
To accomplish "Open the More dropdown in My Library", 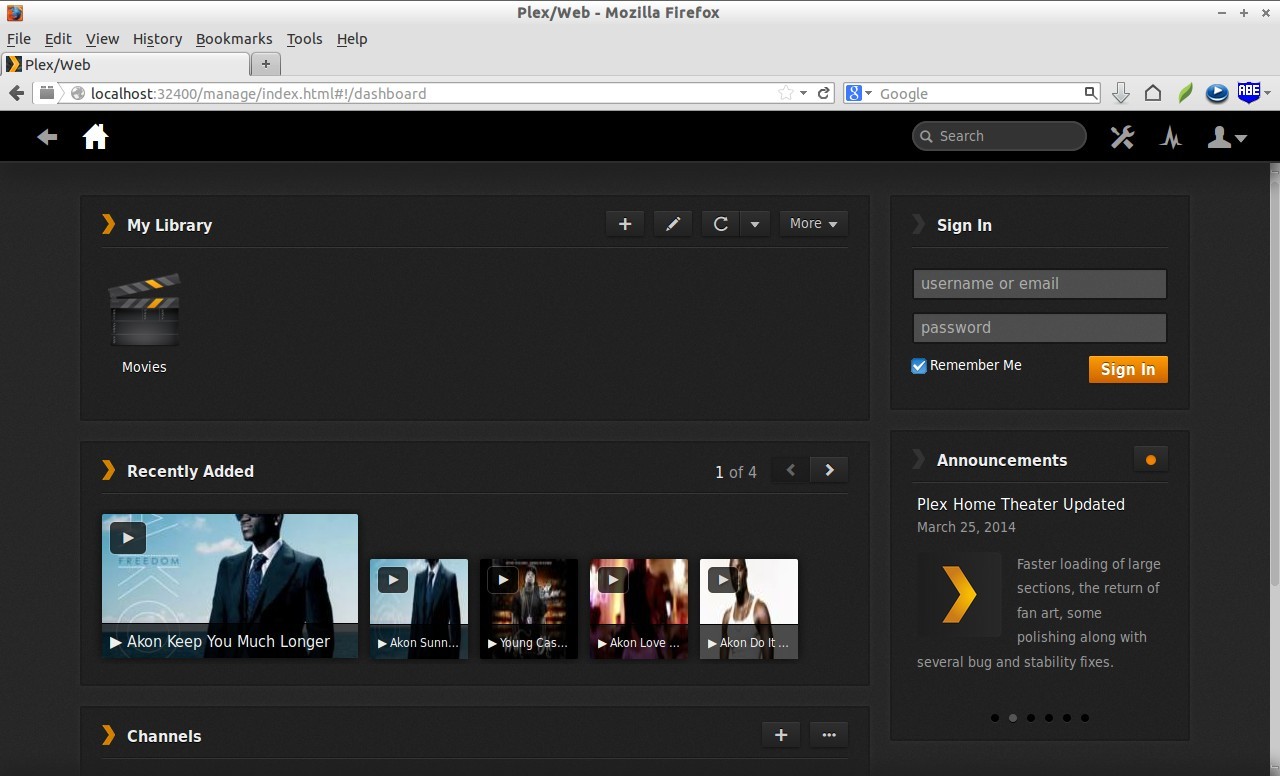I will 813,224.
